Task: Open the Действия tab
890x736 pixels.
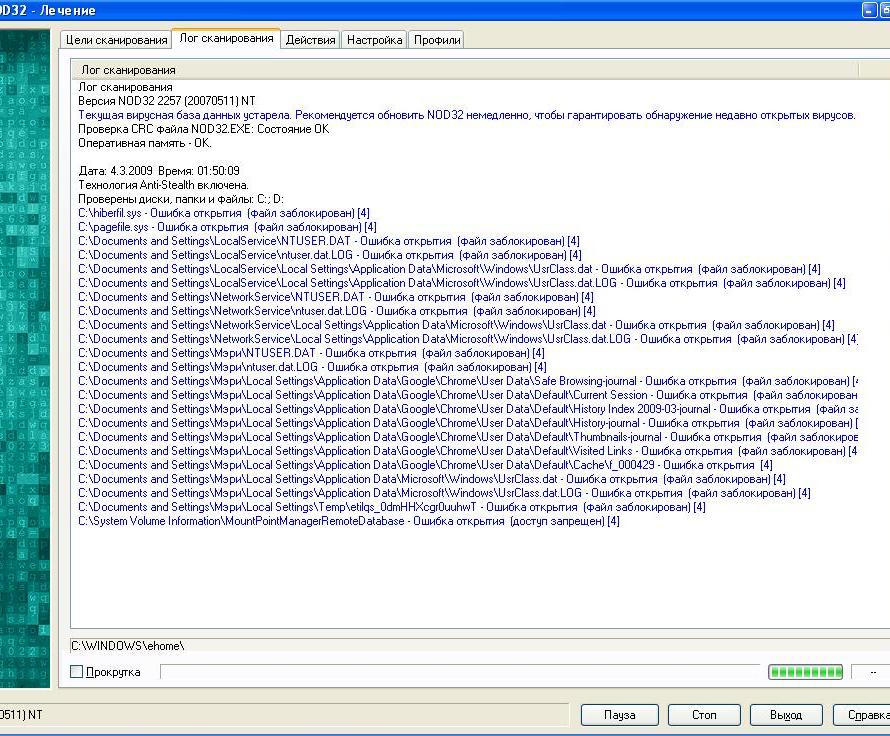Action: [310, 40]
